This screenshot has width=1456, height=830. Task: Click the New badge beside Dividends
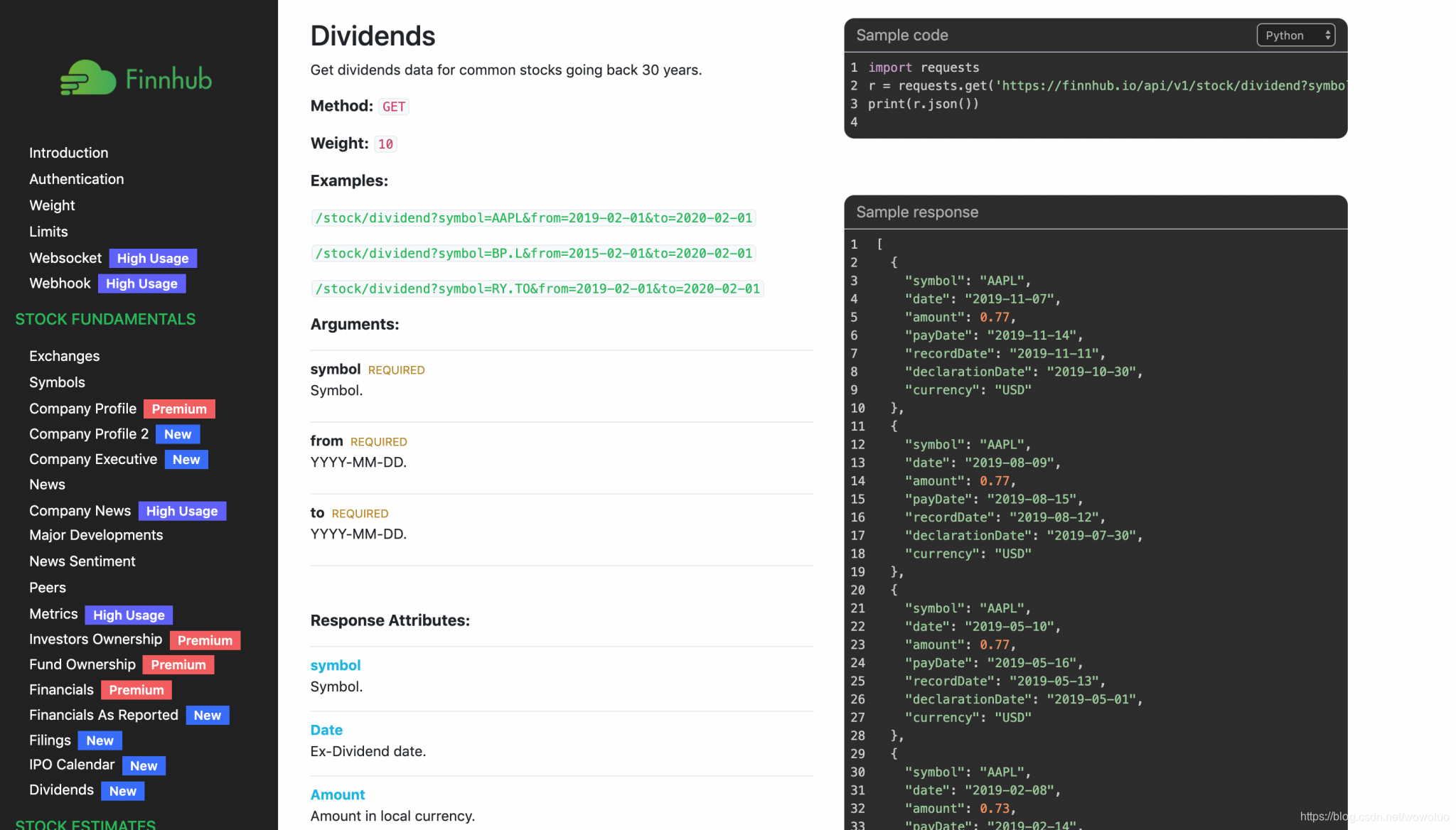coord(122,791)
